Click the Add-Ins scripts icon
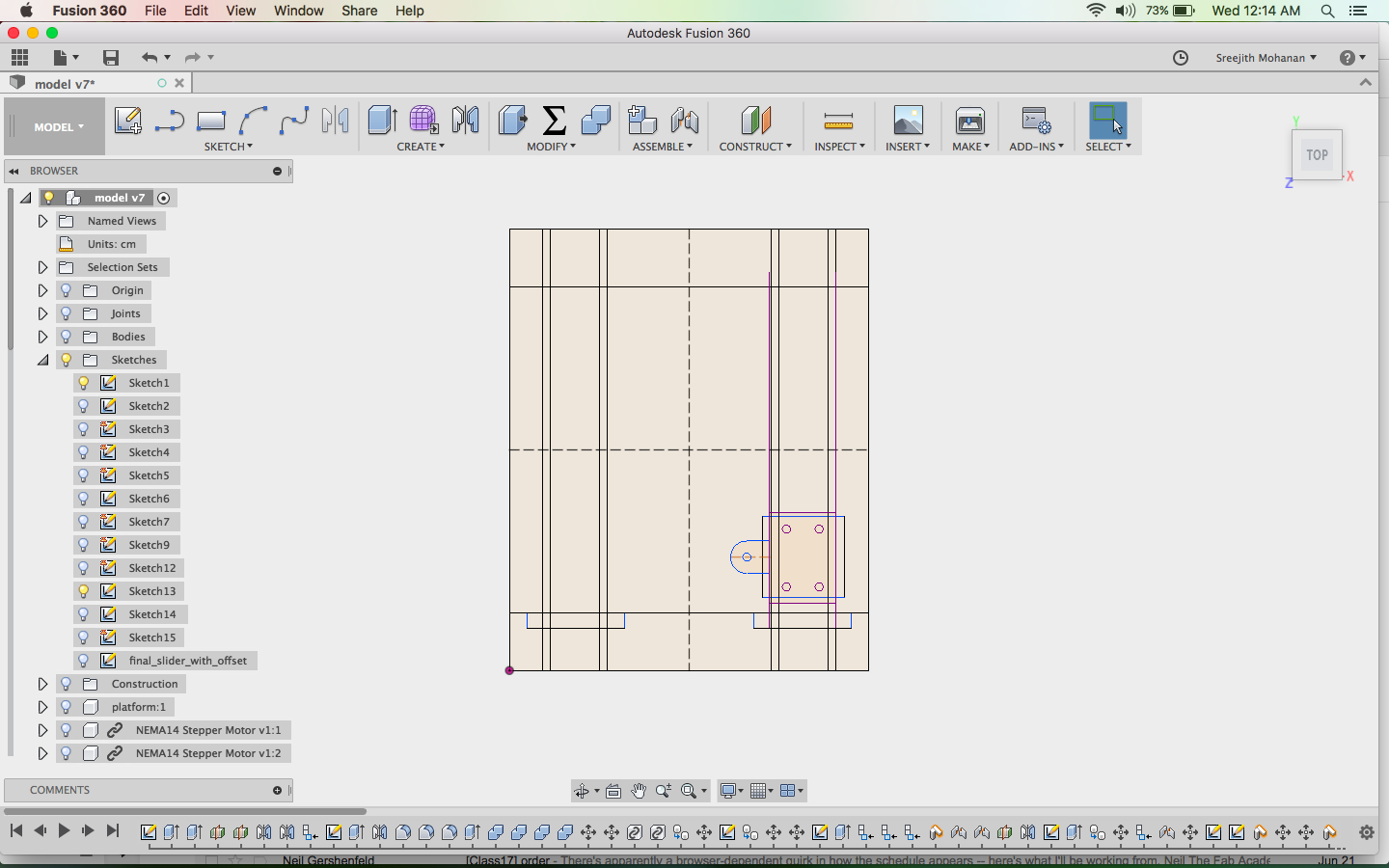1389x868 pixels. [x=1036, y=121]
